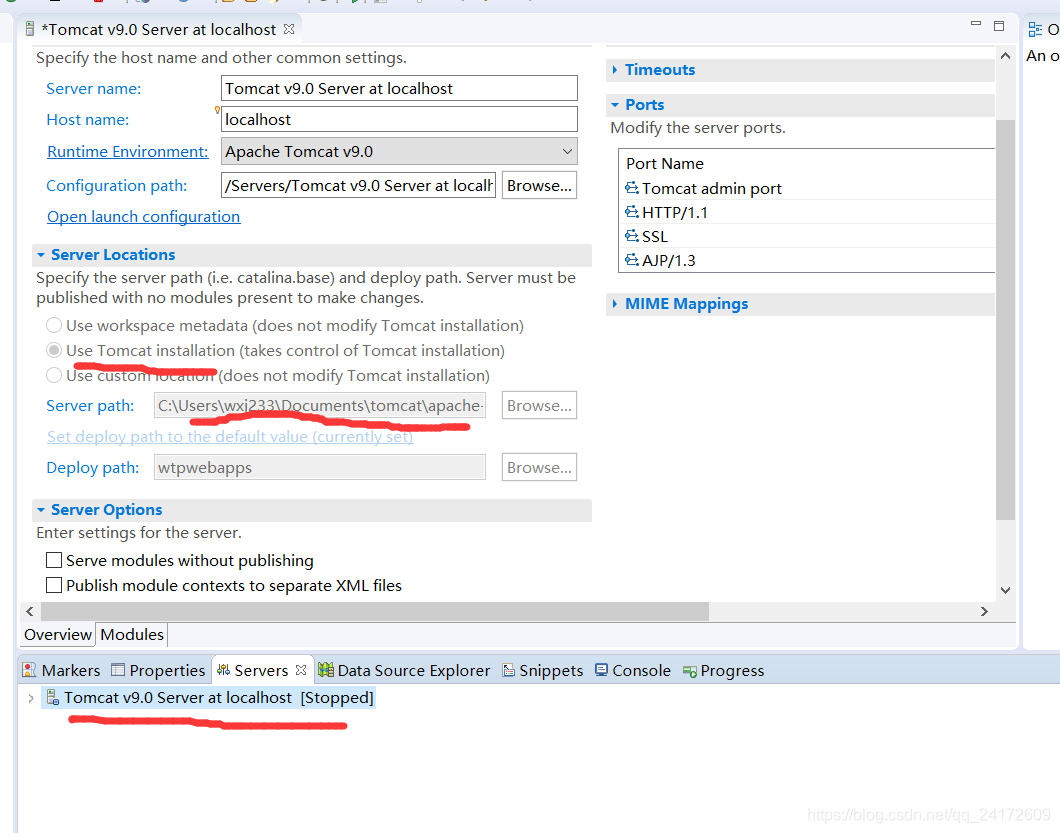Click the horizontal scrollbar right arrow

tap(984, 611)
